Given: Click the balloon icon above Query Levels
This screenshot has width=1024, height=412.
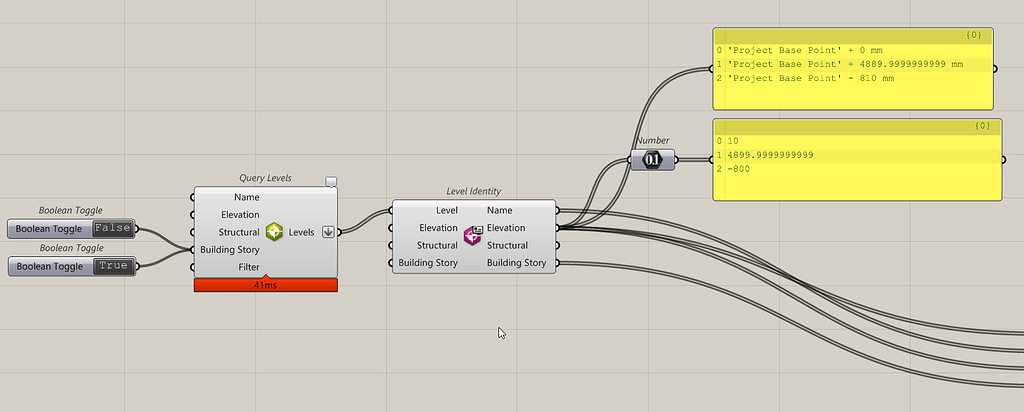Looking at the screenshot, I should tap(331, 182).
